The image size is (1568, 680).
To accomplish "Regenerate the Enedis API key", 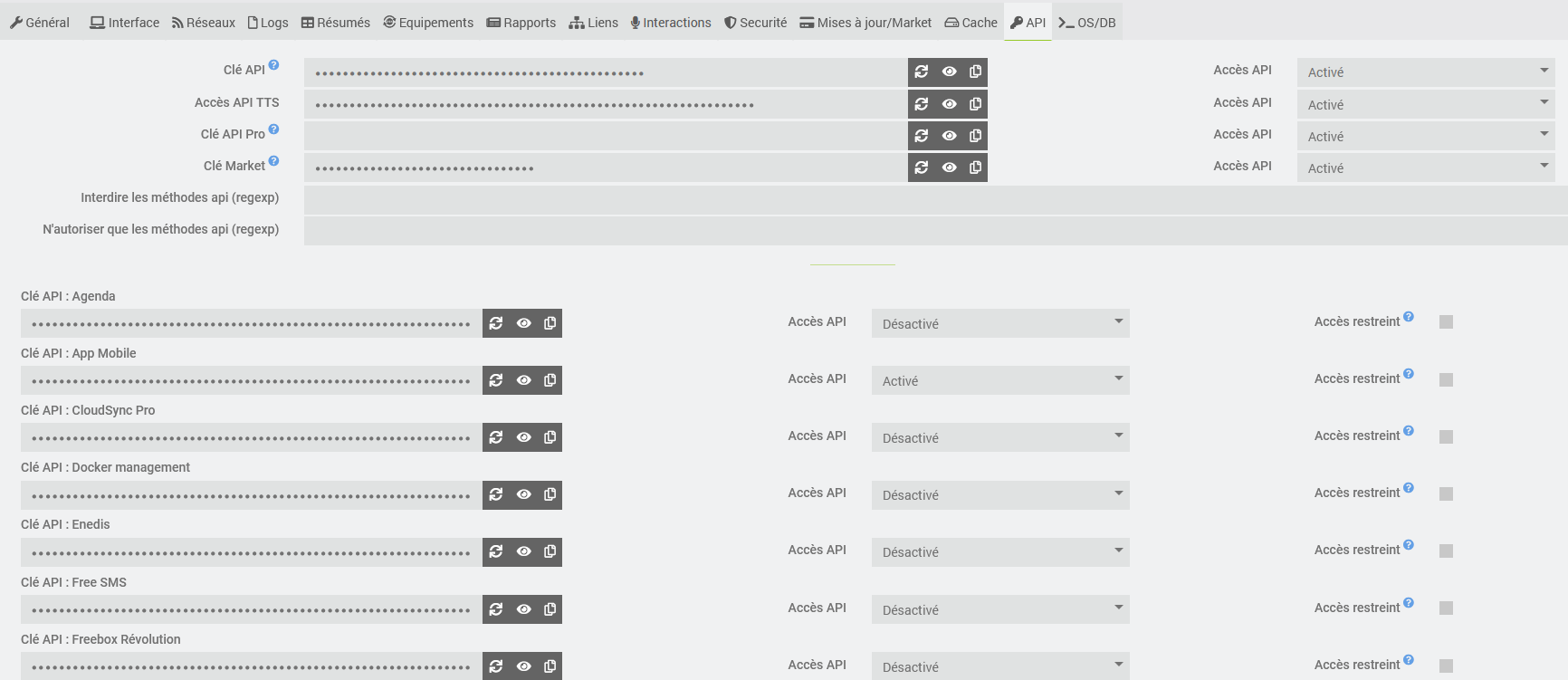I will pos(496,551).
